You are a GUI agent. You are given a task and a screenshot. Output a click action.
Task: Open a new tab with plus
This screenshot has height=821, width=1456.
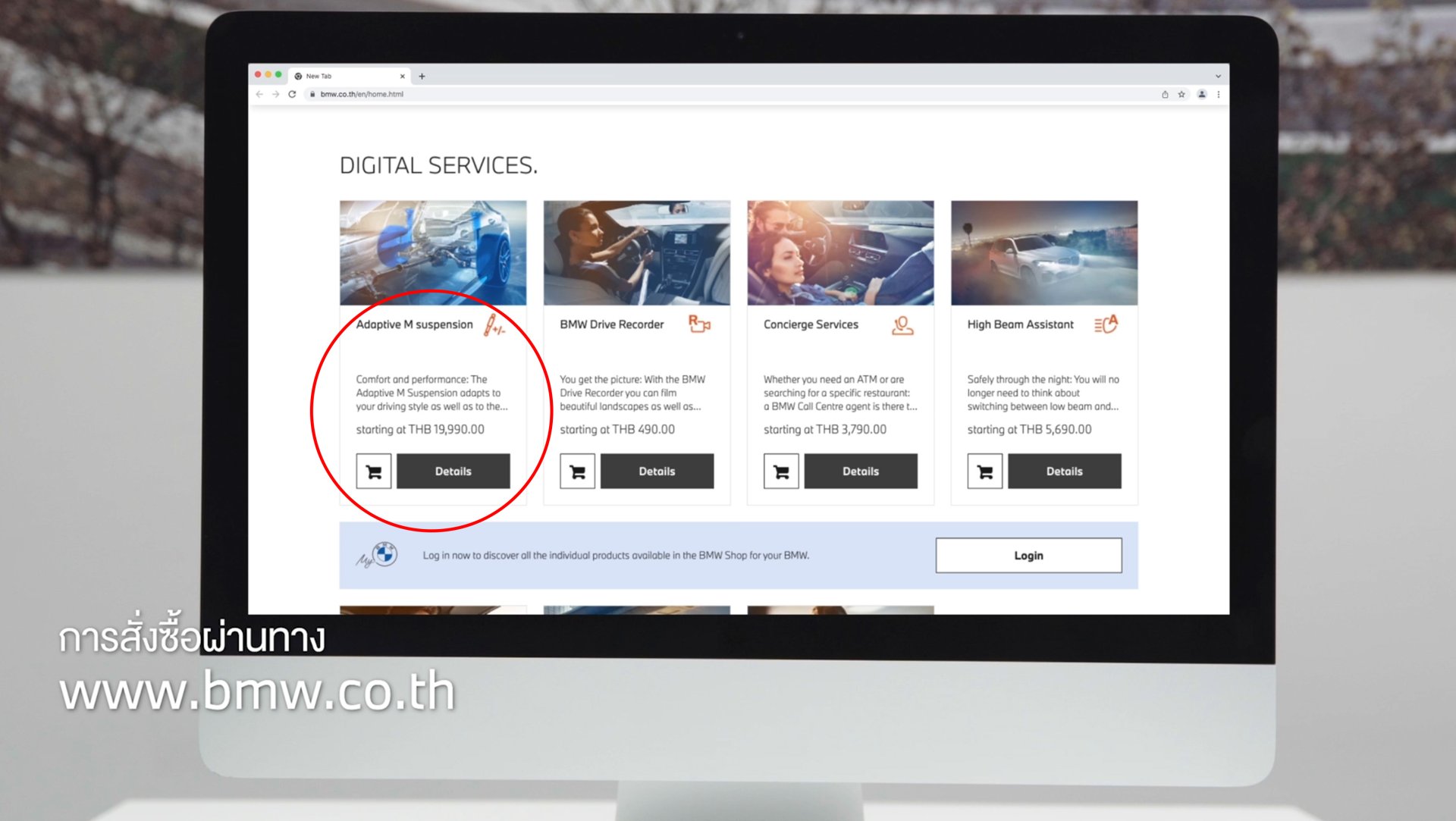tap(422, 76)
